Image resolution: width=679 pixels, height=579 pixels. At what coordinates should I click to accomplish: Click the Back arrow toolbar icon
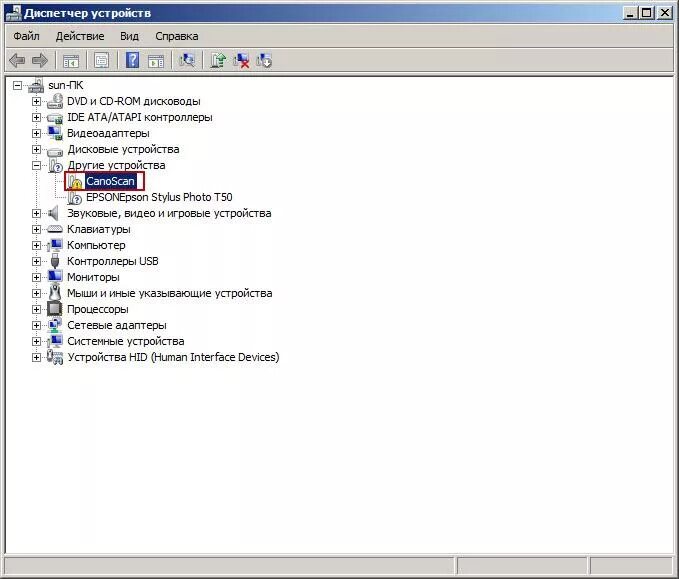pos(17,61)
